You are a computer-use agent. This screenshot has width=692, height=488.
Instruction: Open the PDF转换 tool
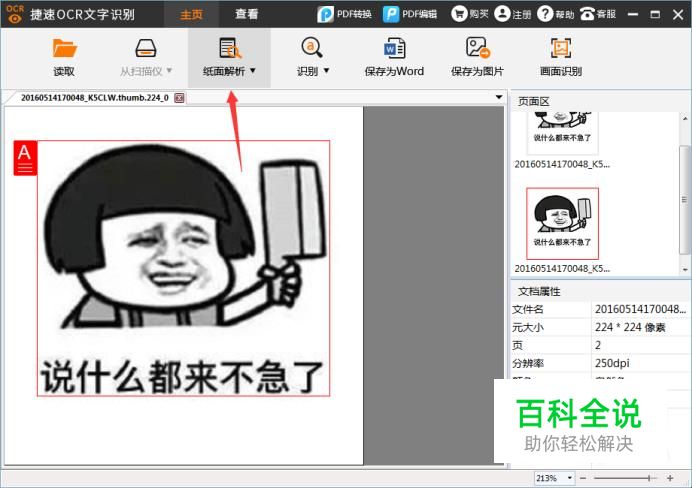click(344, 14)
